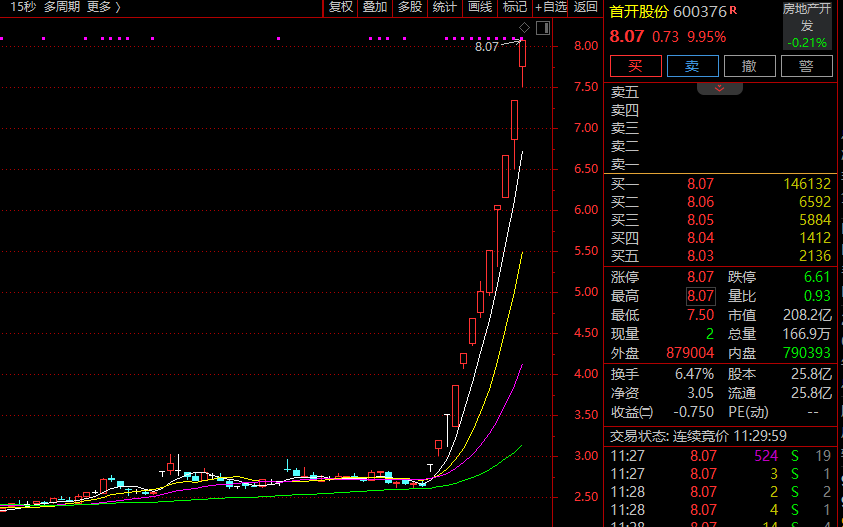843x527 pixels.
Task: Click the red R badge beside stock code 600376
Action: click(733, 10)
